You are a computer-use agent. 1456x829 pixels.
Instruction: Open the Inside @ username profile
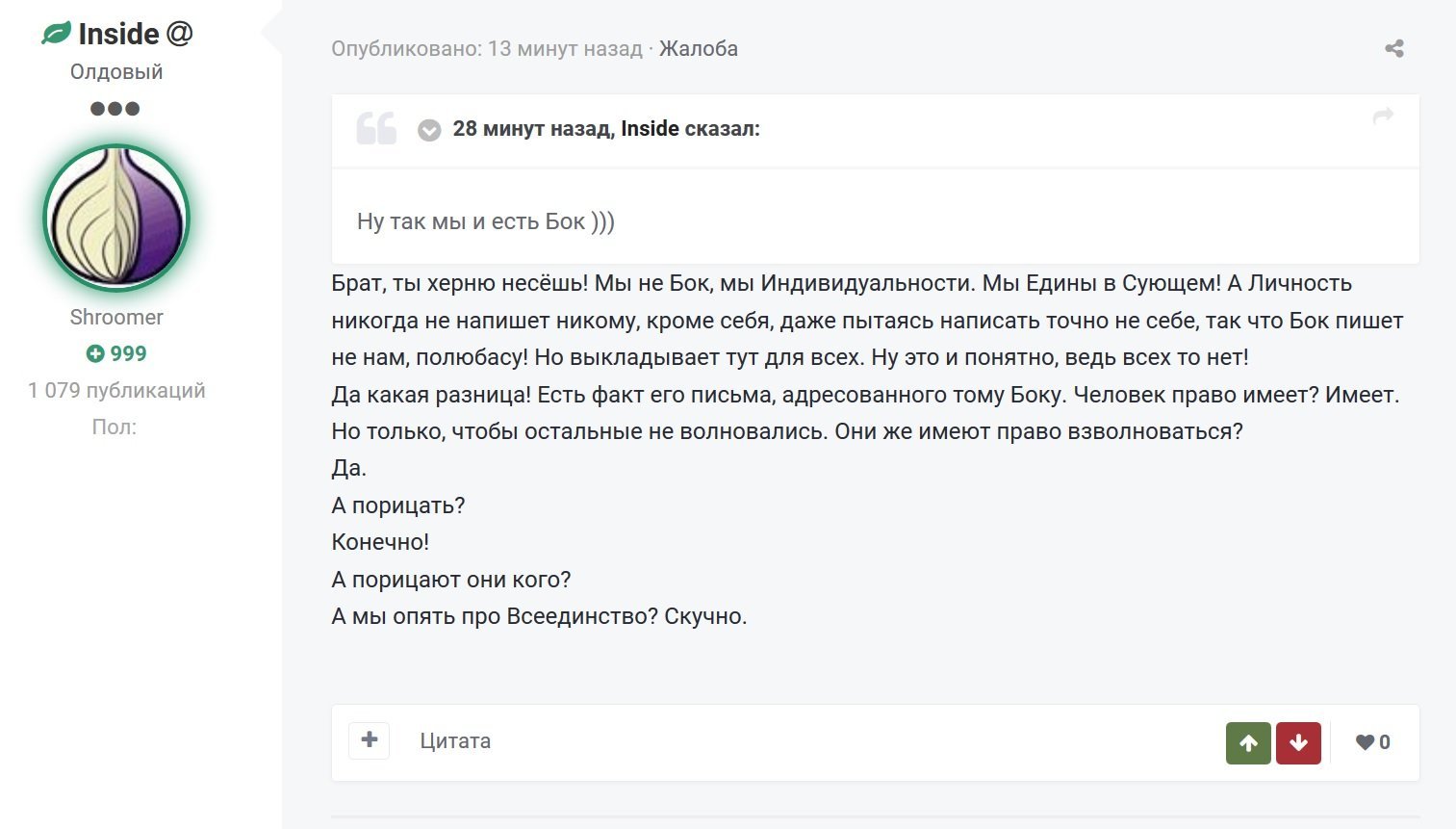tap(136, 34)
